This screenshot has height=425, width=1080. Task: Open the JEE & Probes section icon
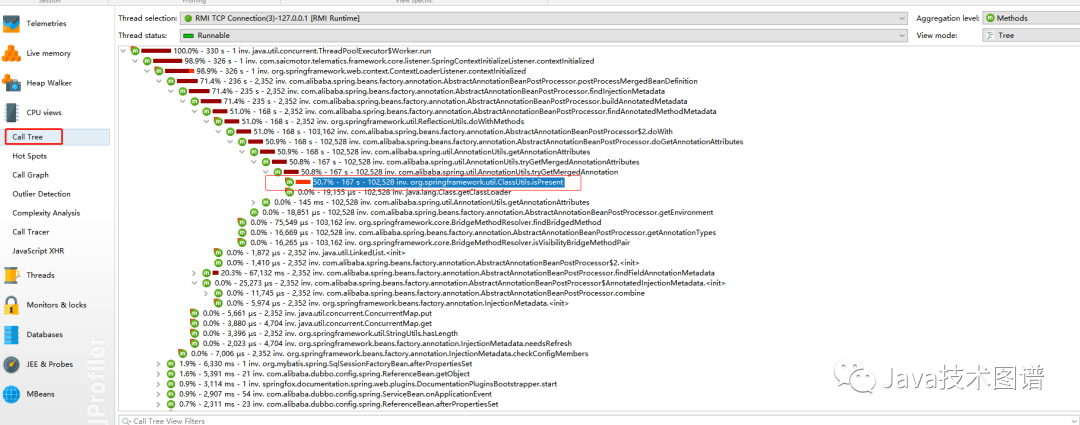tap(12, 364)
